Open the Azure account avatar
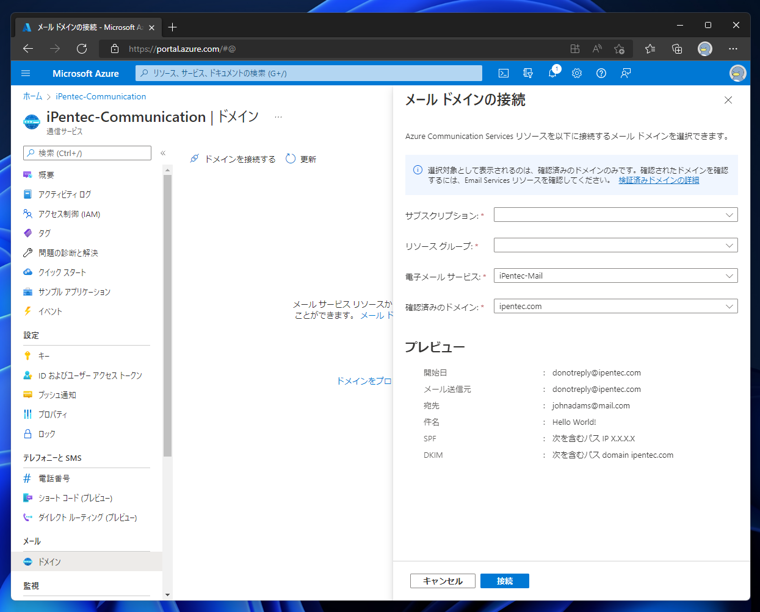Image resolution: width=760 pixels, height=612 pixels. point(738,73)
